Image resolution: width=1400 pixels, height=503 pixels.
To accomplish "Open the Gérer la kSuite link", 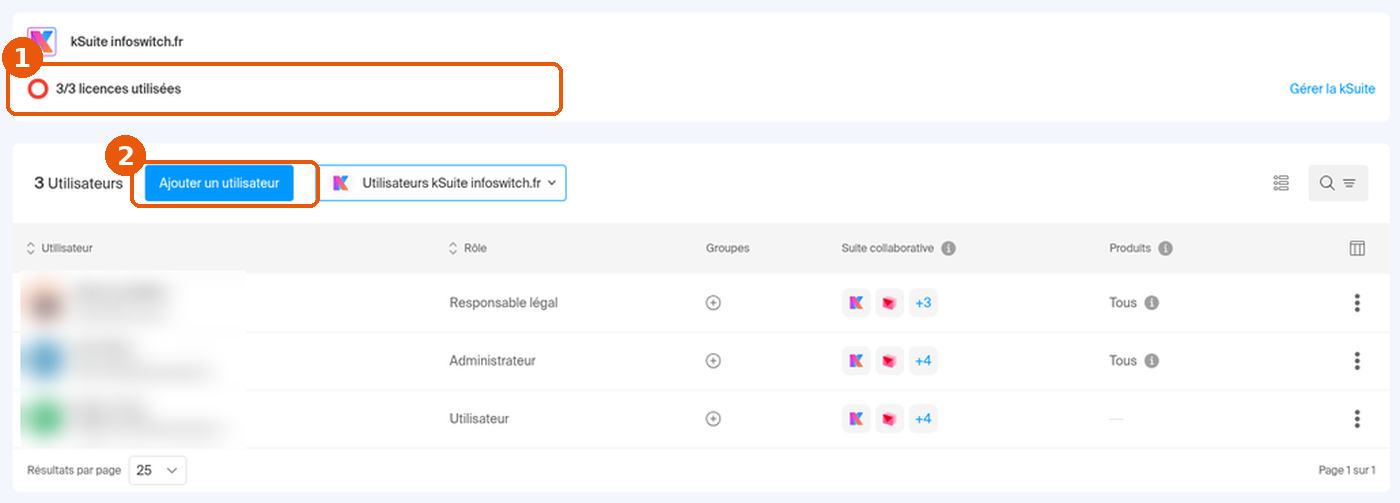I will [x=1332, y=89].
